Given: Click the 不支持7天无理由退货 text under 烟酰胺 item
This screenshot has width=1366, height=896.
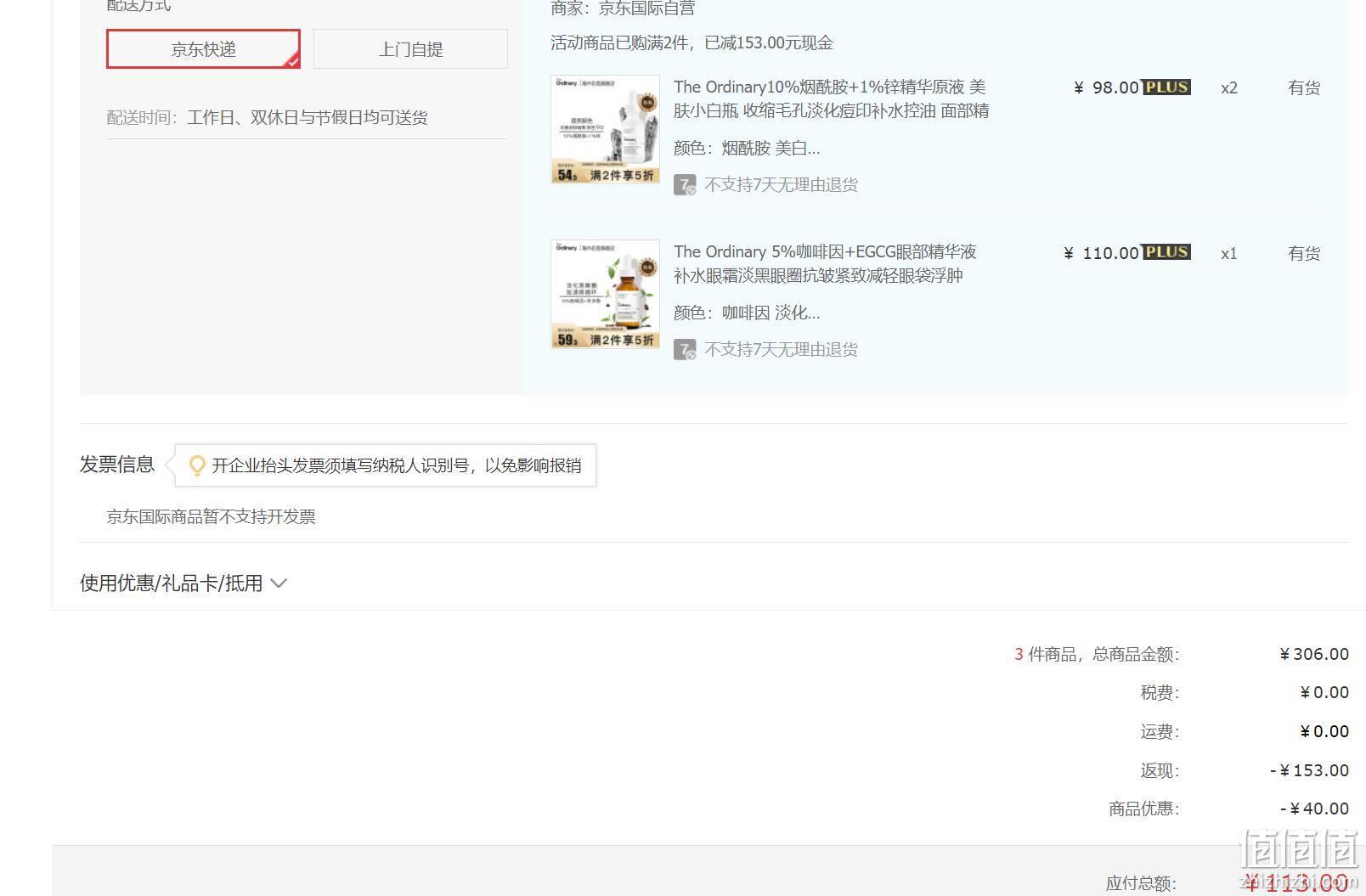Looking at the screenshot, I should click(x=781, y=185).
